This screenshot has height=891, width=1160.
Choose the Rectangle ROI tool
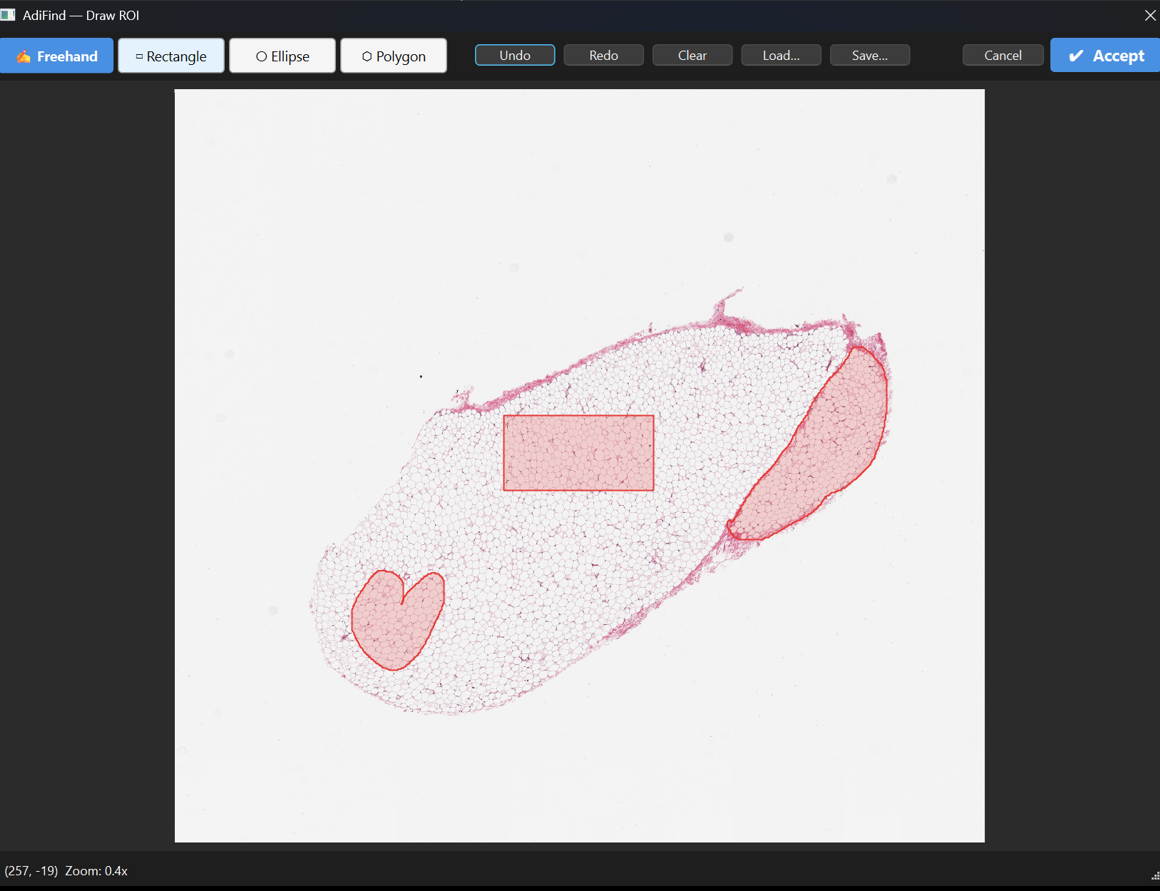pos(171,56)
